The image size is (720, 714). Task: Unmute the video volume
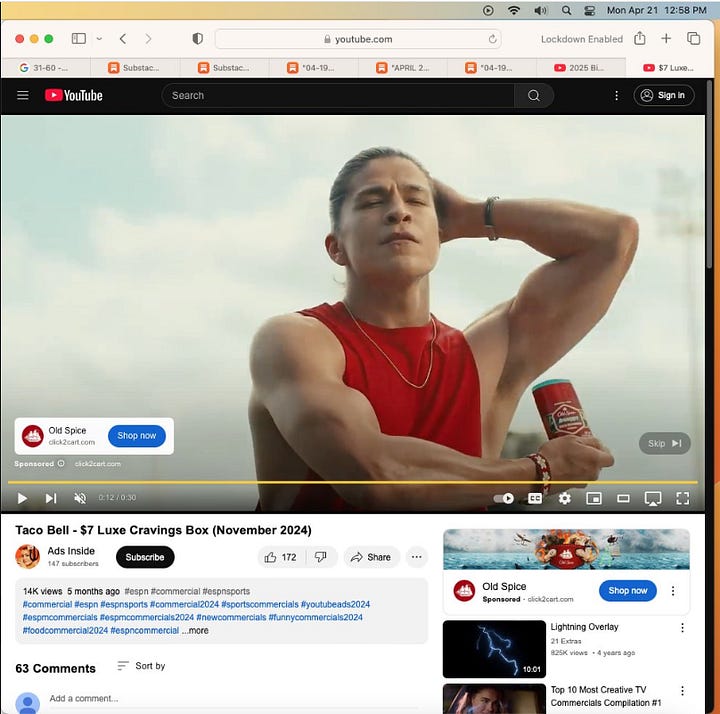(80, 498)
